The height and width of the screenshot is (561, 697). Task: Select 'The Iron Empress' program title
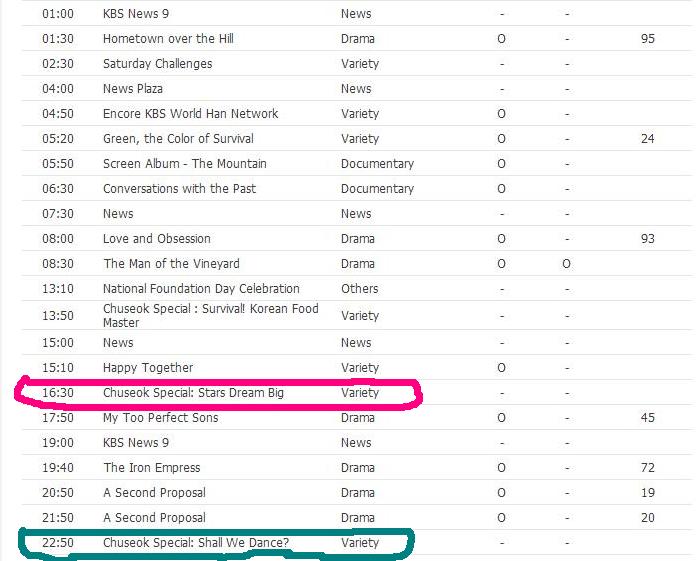[x=152, y=468]
